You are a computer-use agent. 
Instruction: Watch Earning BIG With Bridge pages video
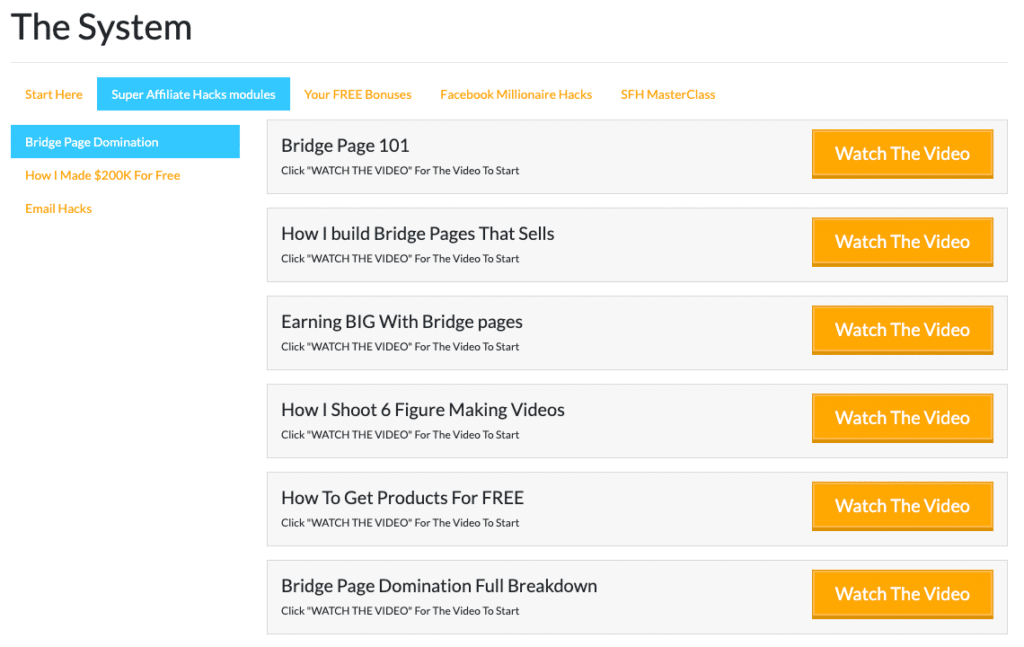(x=903, y=330)
